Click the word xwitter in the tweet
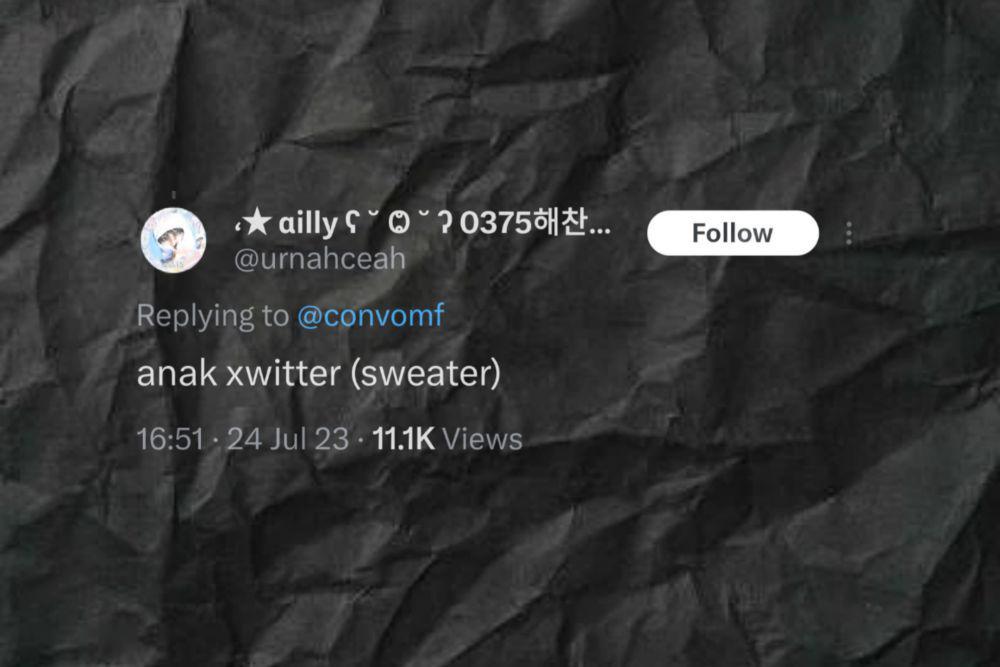 click(x=284, y=373)
